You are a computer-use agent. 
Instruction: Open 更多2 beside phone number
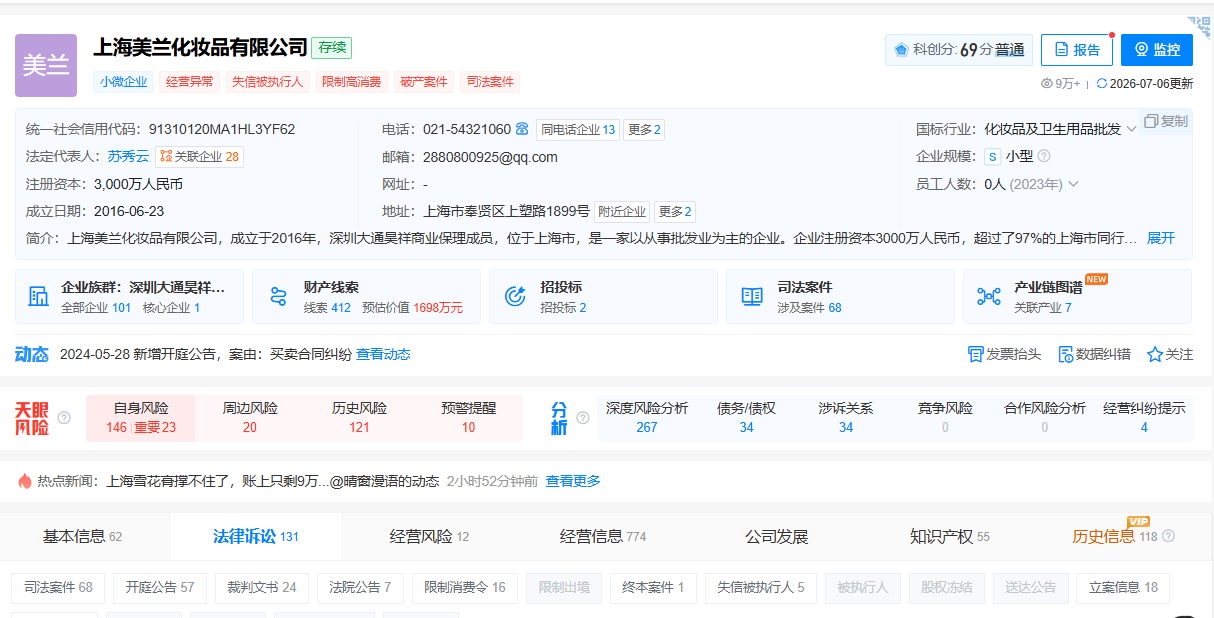click(644, 129)
